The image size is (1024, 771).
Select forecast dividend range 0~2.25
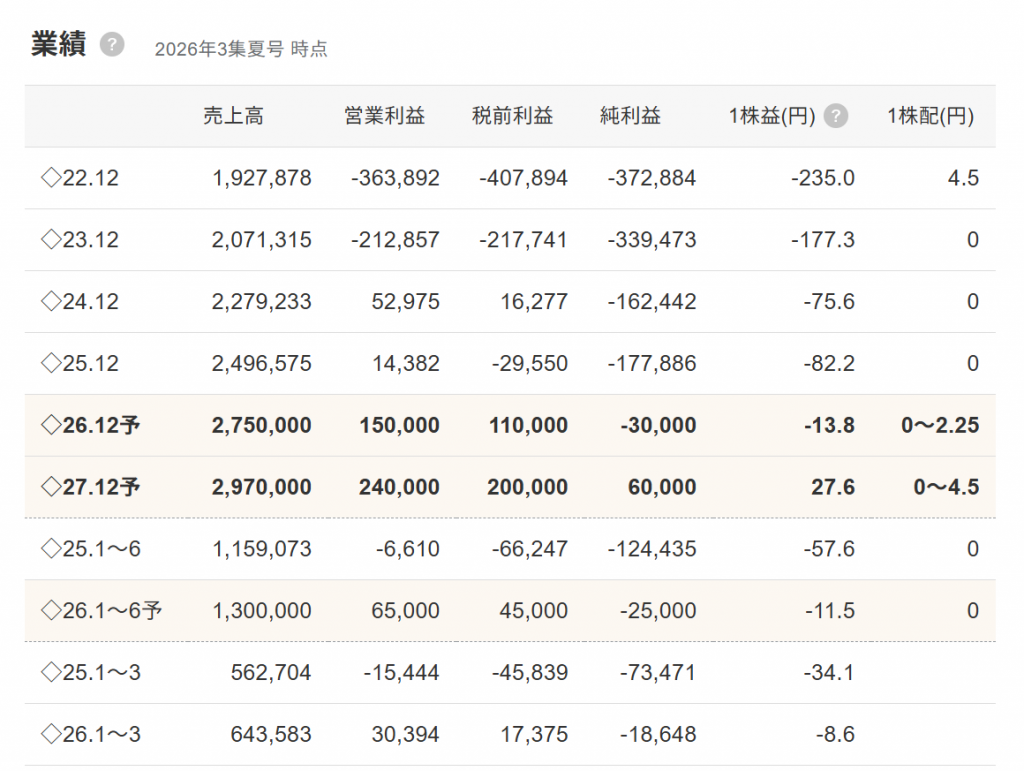click(940, 425)
